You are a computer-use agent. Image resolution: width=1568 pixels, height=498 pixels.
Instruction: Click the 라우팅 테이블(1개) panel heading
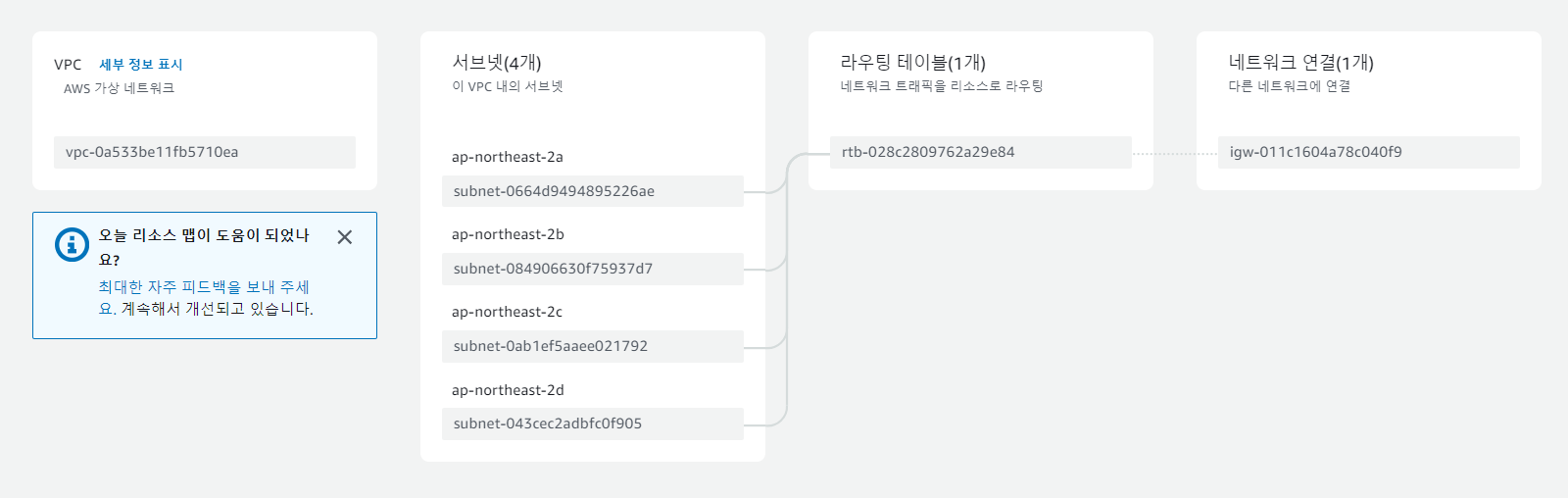tap(913, 63)
